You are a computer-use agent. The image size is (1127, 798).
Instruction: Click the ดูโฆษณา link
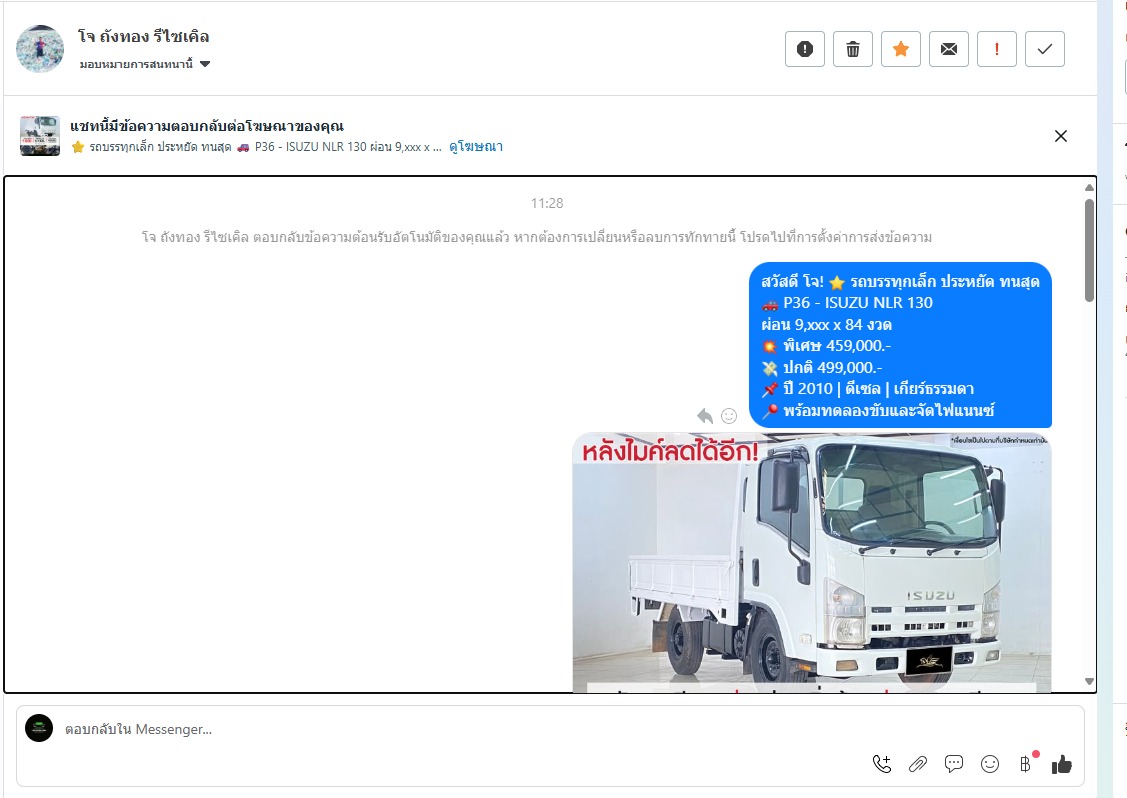point(476,147)
